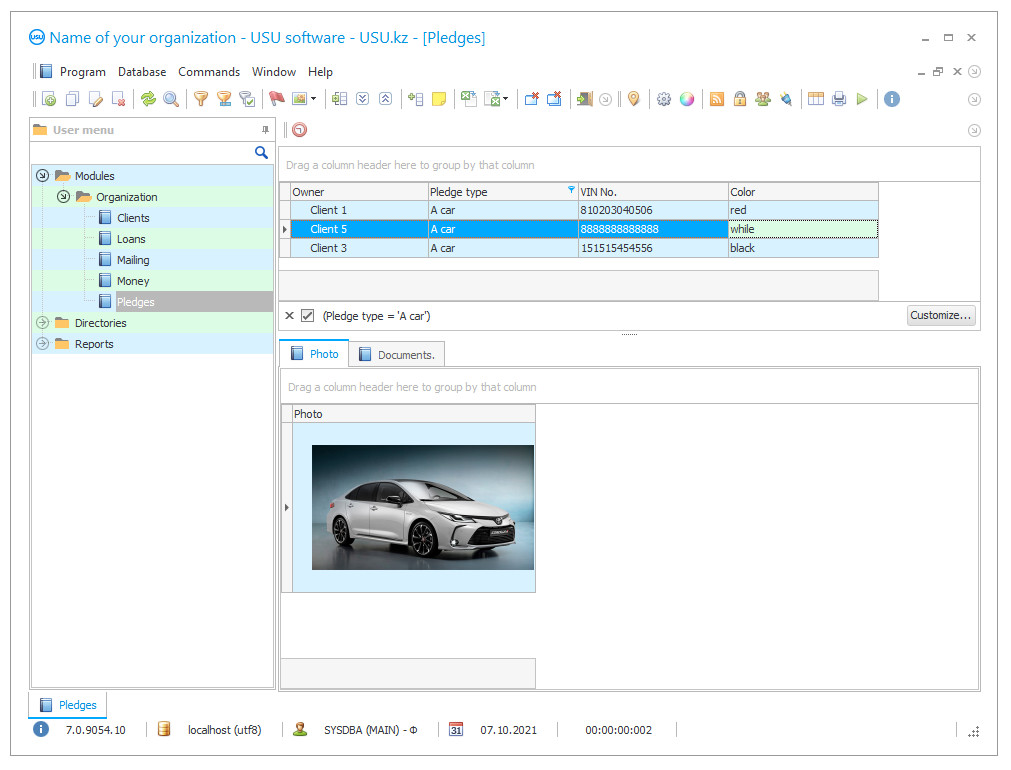Open the dropdown arrow beside picture icon
The height and width of the screenshot is (770, 1011).
(313, 99)
